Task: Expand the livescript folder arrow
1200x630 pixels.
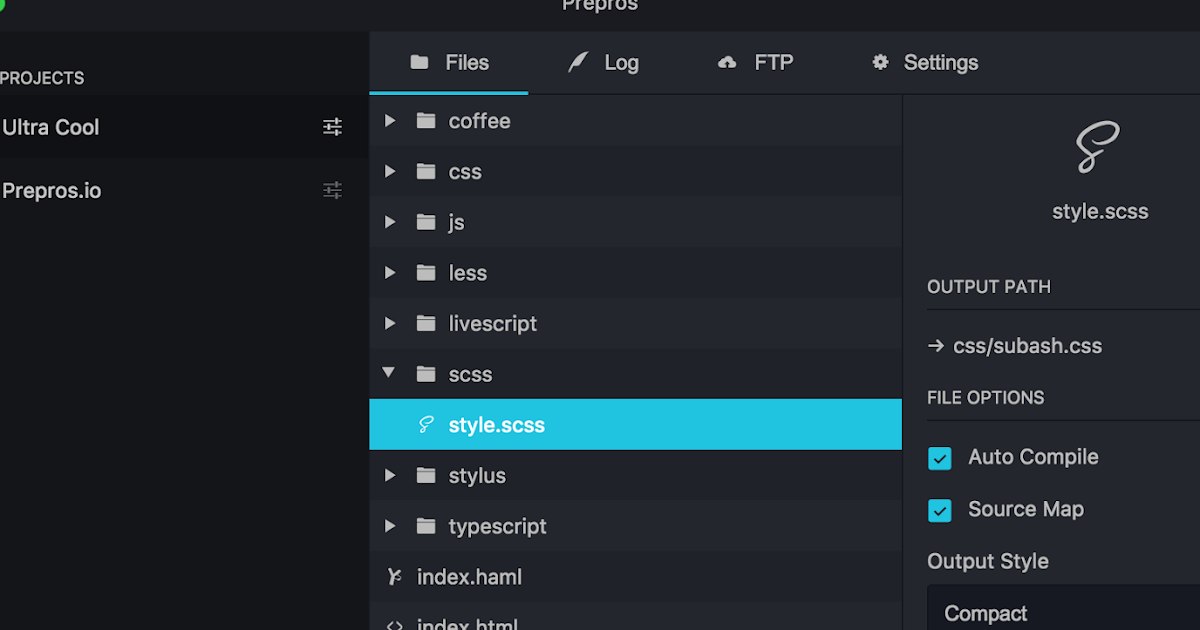Action: click(390, 324)
